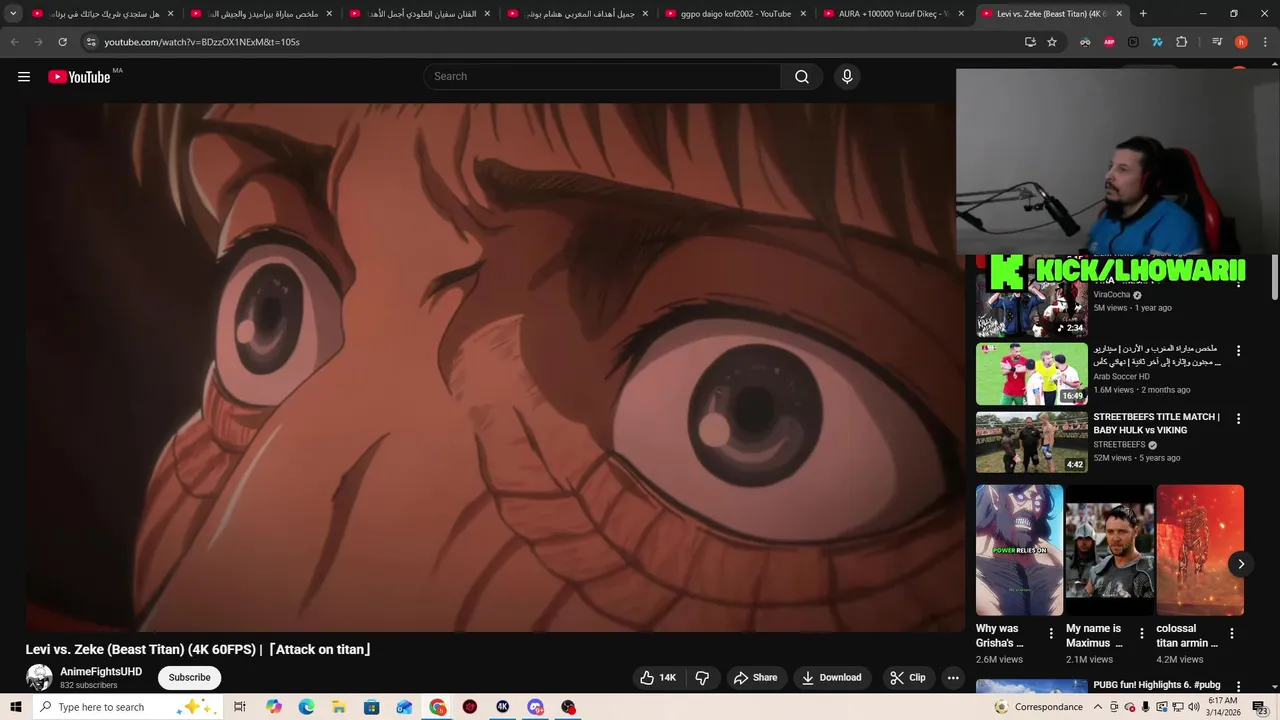The width and height of the screenshot is (1280, 720).
Task: Open the colossal titan armin short
Action: 1200,550
